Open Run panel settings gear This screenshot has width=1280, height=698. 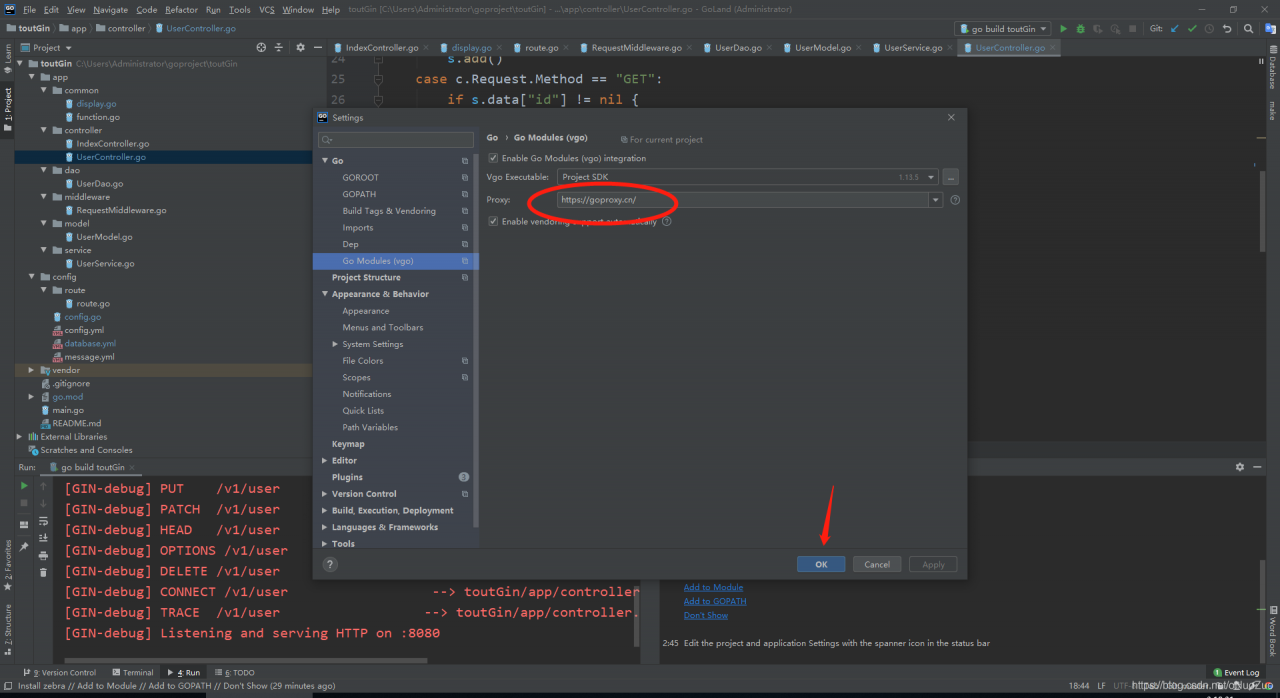click(1240, 467)
